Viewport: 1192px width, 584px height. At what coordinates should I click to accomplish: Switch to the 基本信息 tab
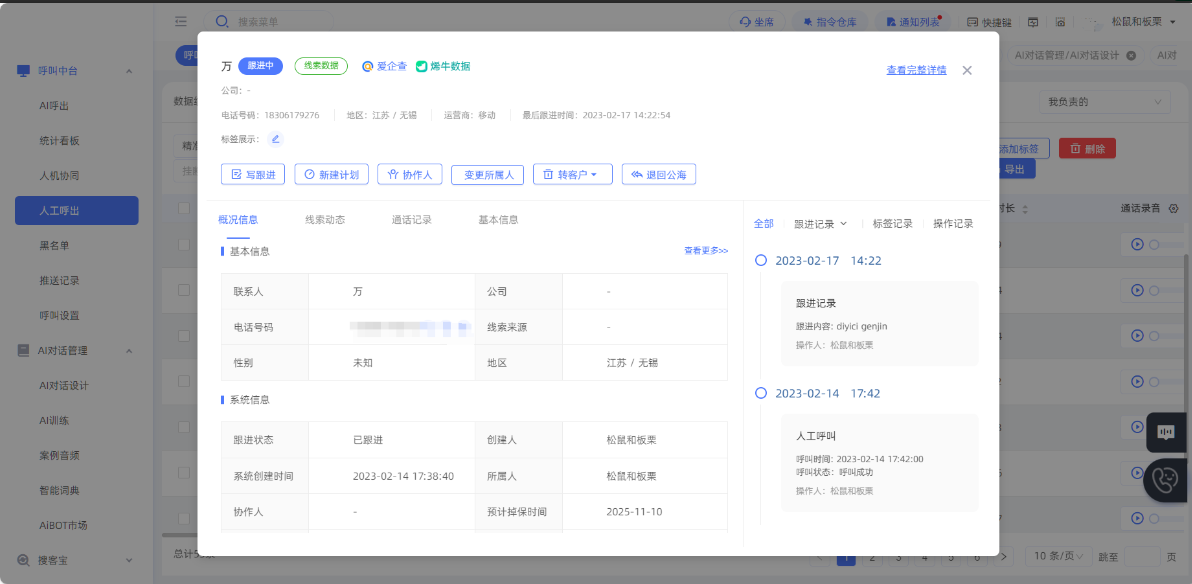[x=498, y=220]
